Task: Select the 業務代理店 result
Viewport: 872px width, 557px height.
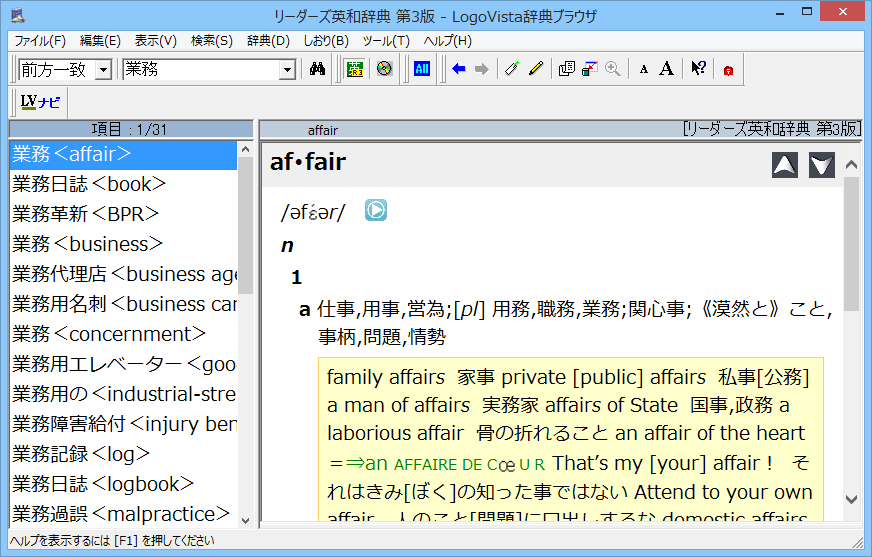Action: [123, 274]
